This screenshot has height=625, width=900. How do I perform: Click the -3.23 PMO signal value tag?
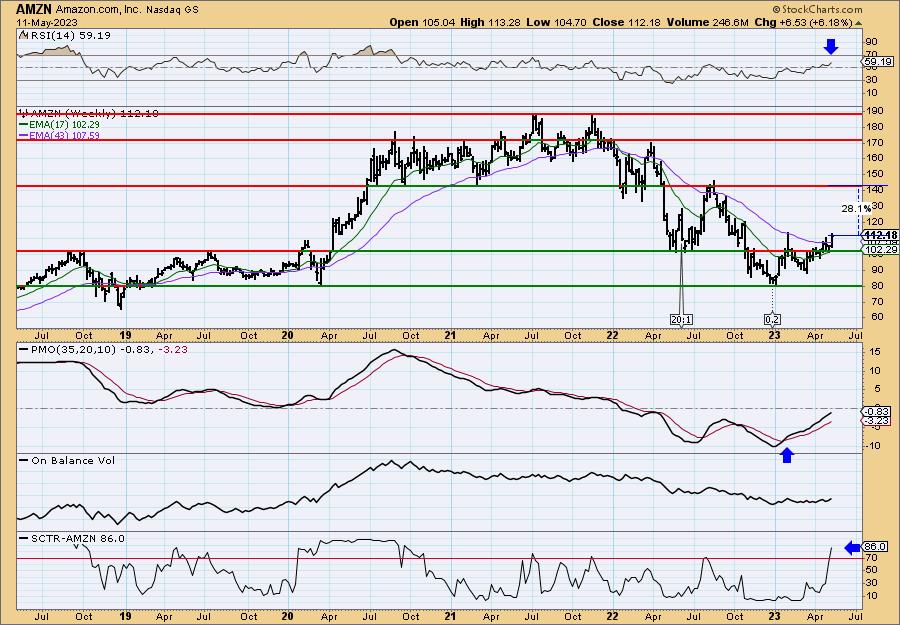point(878,421)
